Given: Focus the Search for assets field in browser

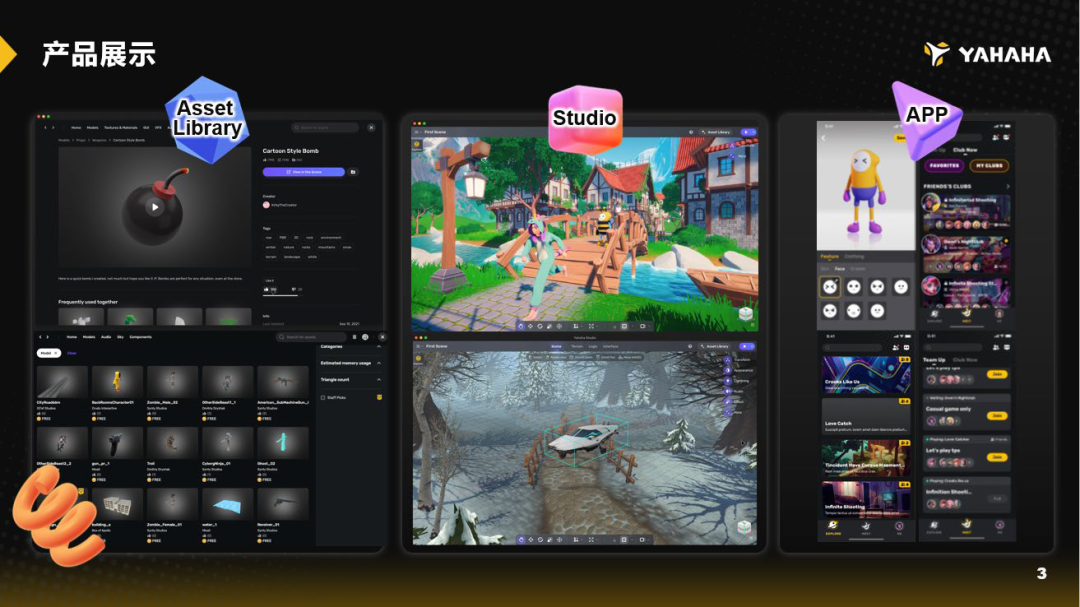Looking at the screenshot, I should coord(311,337).
